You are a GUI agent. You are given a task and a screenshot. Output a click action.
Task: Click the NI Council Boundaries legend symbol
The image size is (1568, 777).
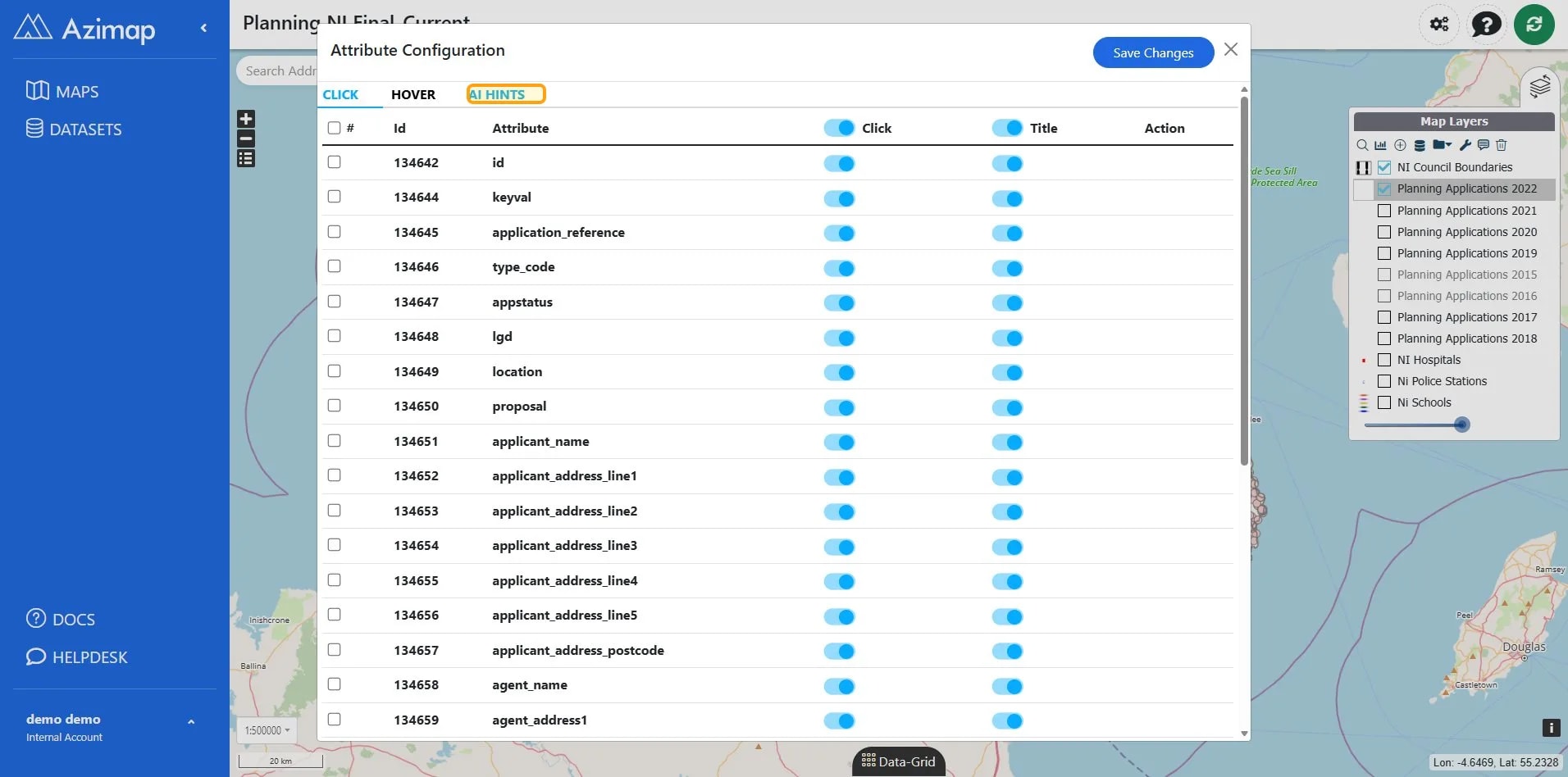pos(1363,167)
